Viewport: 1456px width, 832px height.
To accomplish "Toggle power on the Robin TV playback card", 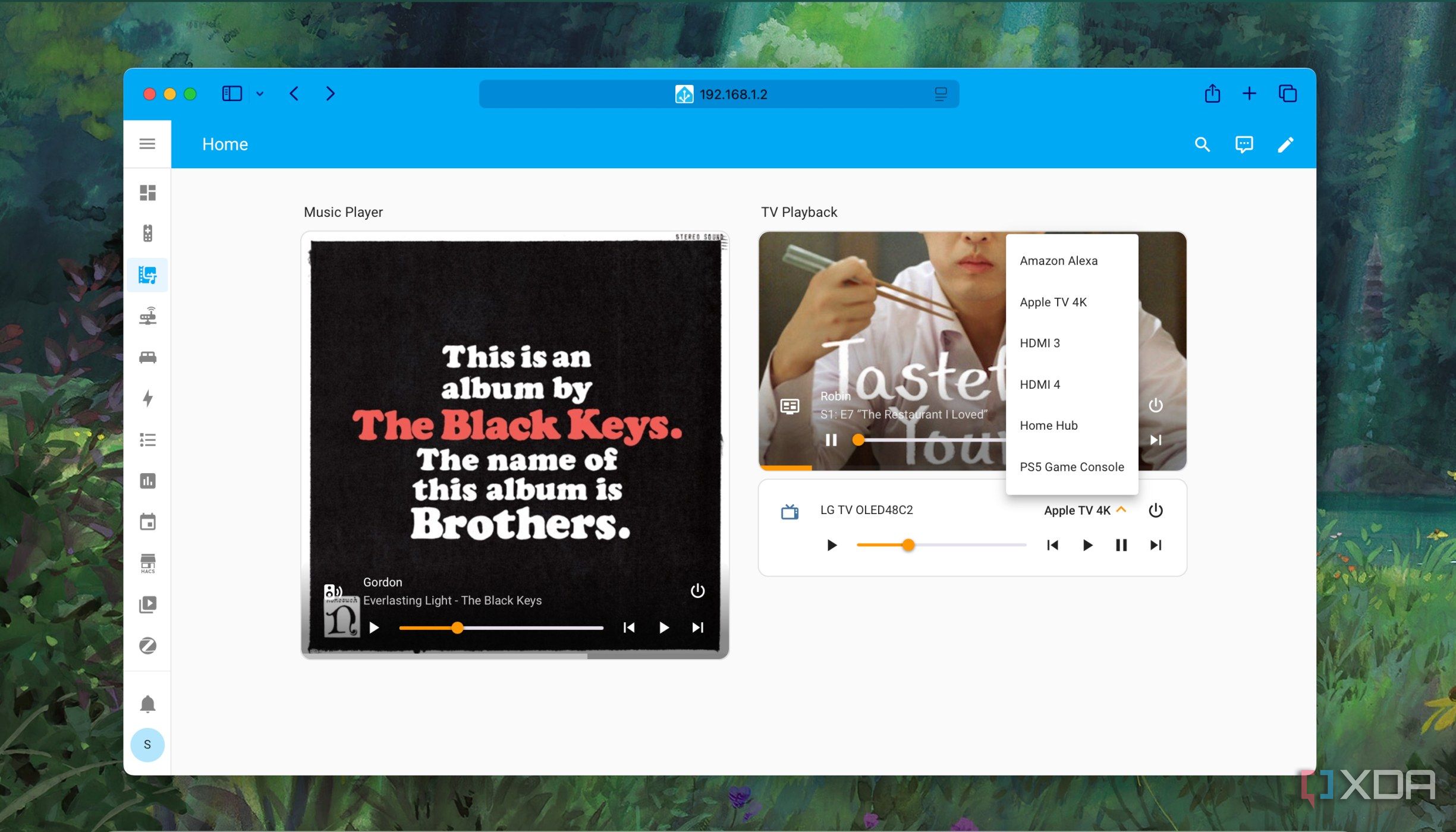I will click(x=1155, y=405).
